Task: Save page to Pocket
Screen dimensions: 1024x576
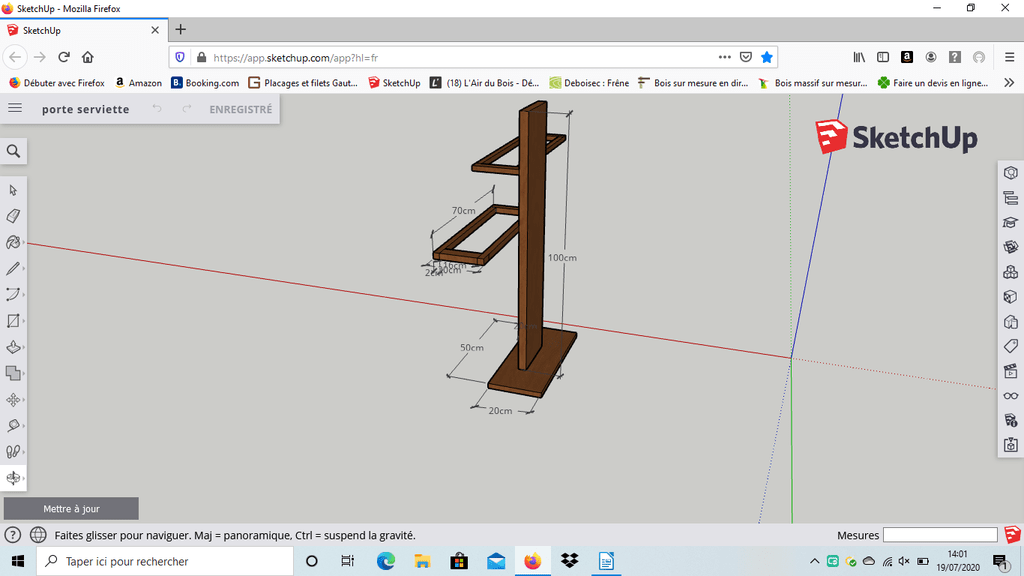Action: click(x=746, y=57)
